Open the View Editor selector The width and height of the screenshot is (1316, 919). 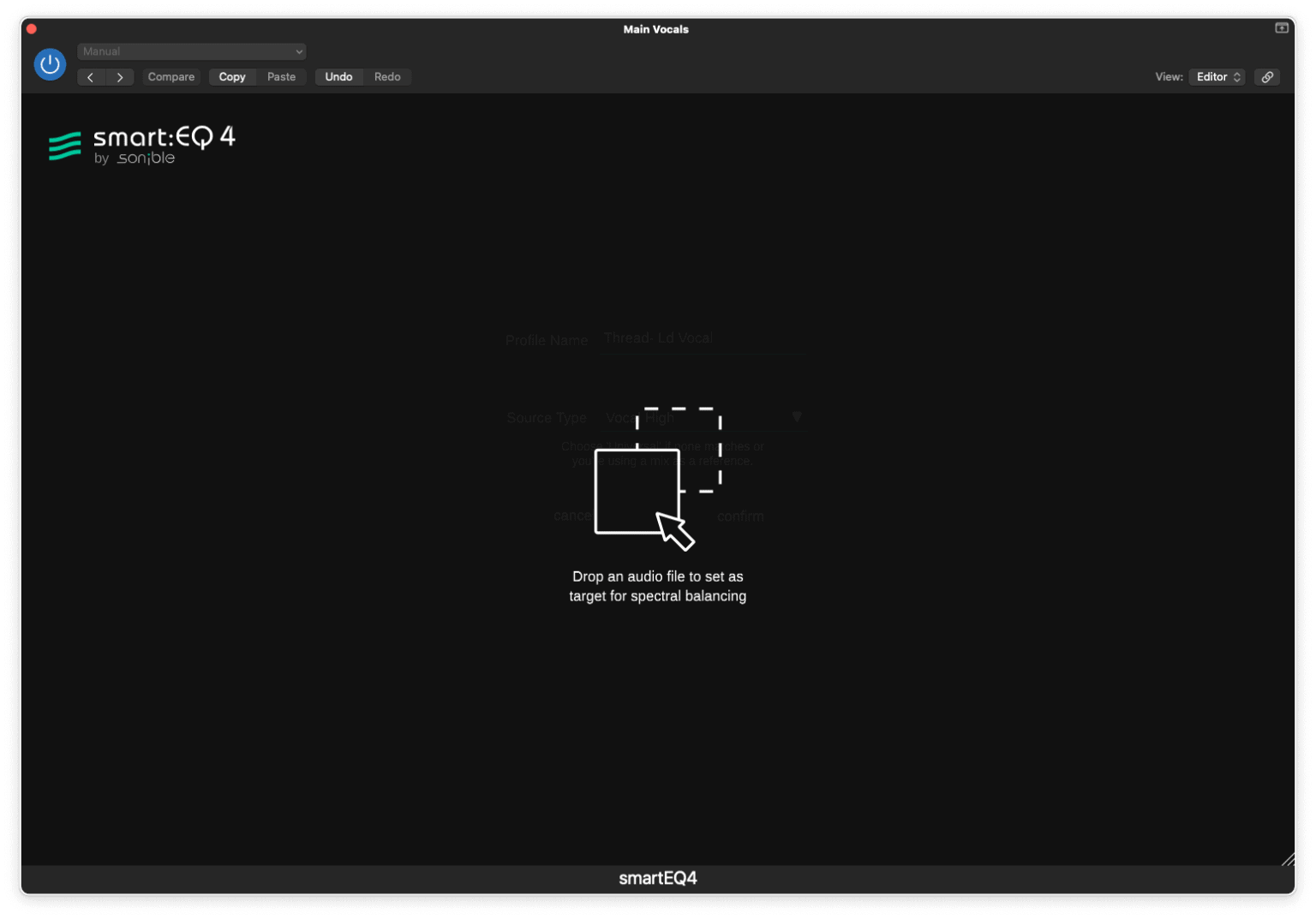(x=1216, y=76)
